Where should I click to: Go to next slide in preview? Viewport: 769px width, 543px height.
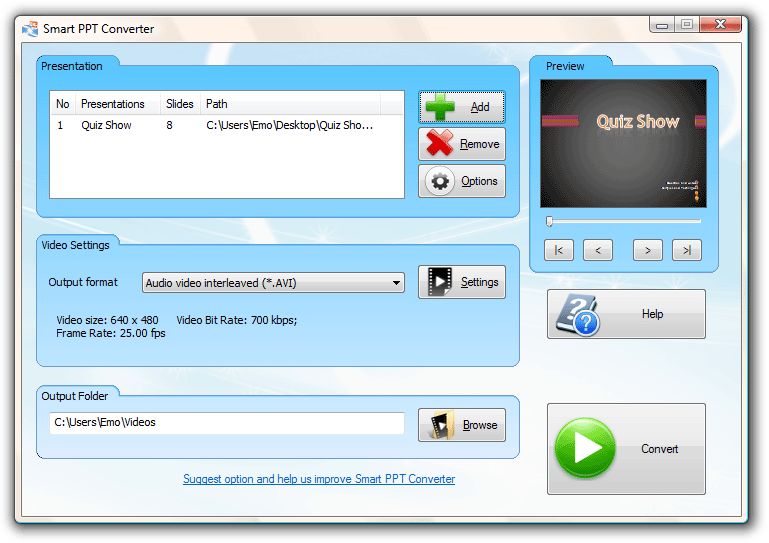(648, 250)
